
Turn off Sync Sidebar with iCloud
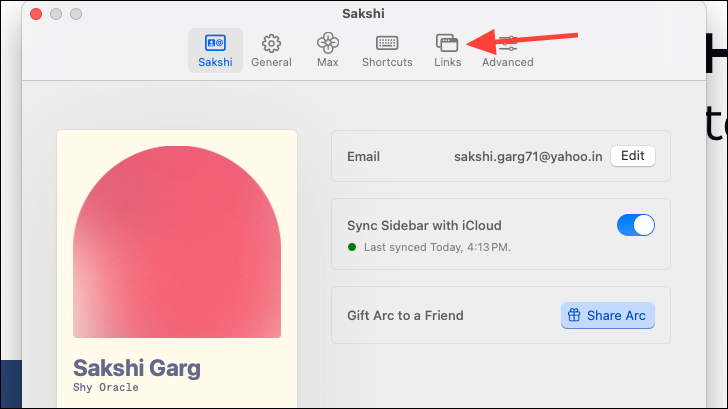(x=636, y=225)
